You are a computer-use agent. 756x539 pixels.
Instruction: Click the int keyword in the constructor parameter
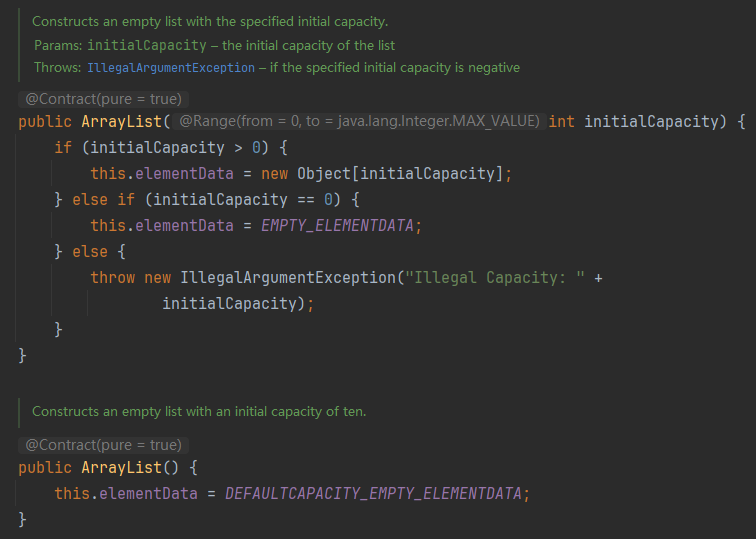[x=561, y=121]
